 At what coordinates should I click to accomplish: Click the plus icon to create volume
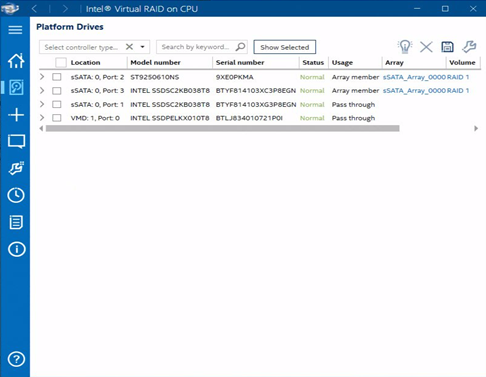pos(16,115)
